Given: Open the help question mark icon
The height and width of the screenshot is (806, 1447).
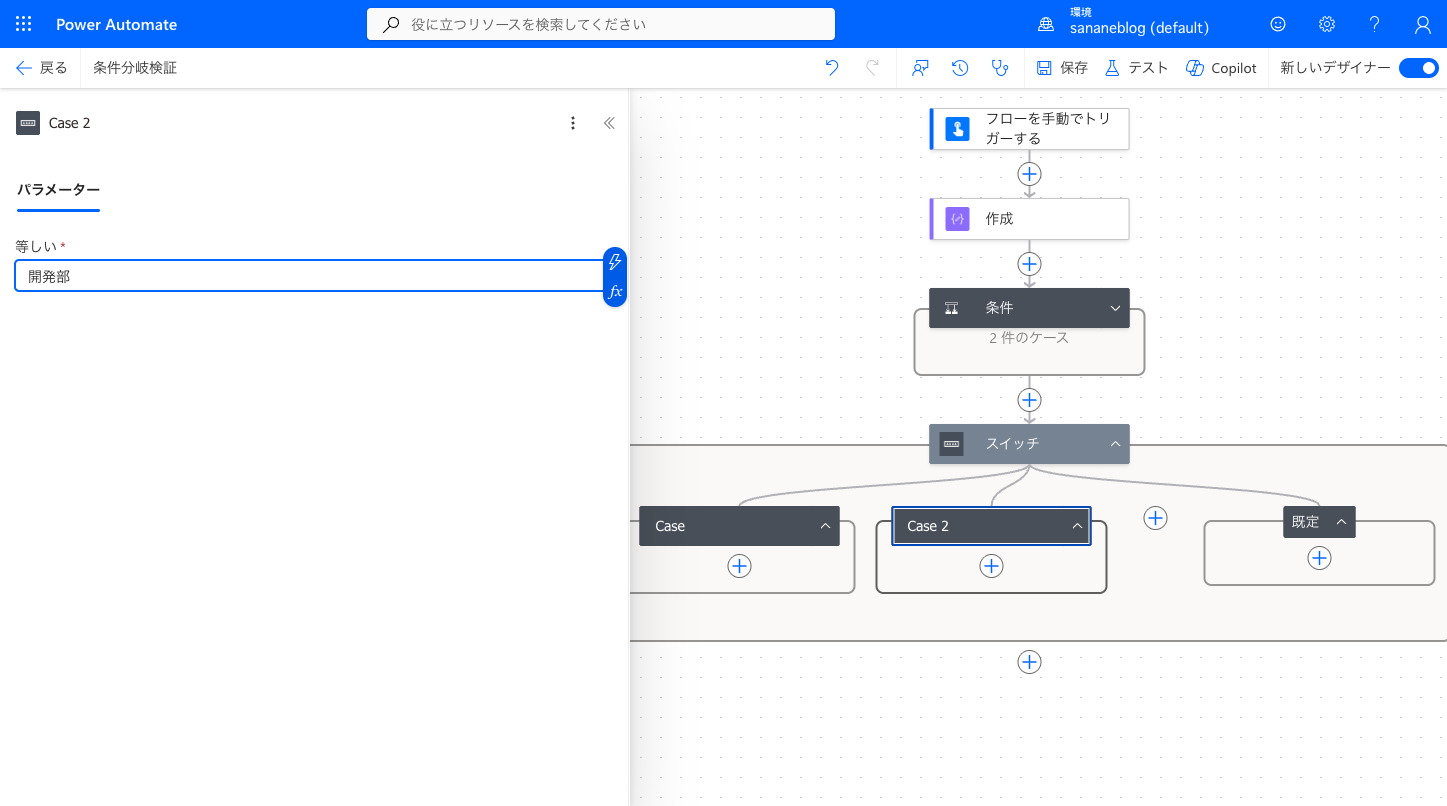Looking at the screenshot, I should pyautogui.click(x=1375, y=24).
